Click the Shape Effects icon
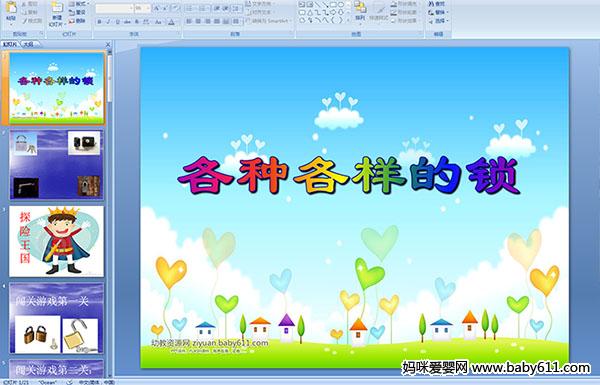This screenshot has width=600, height=385. click(x=394, y=21)
